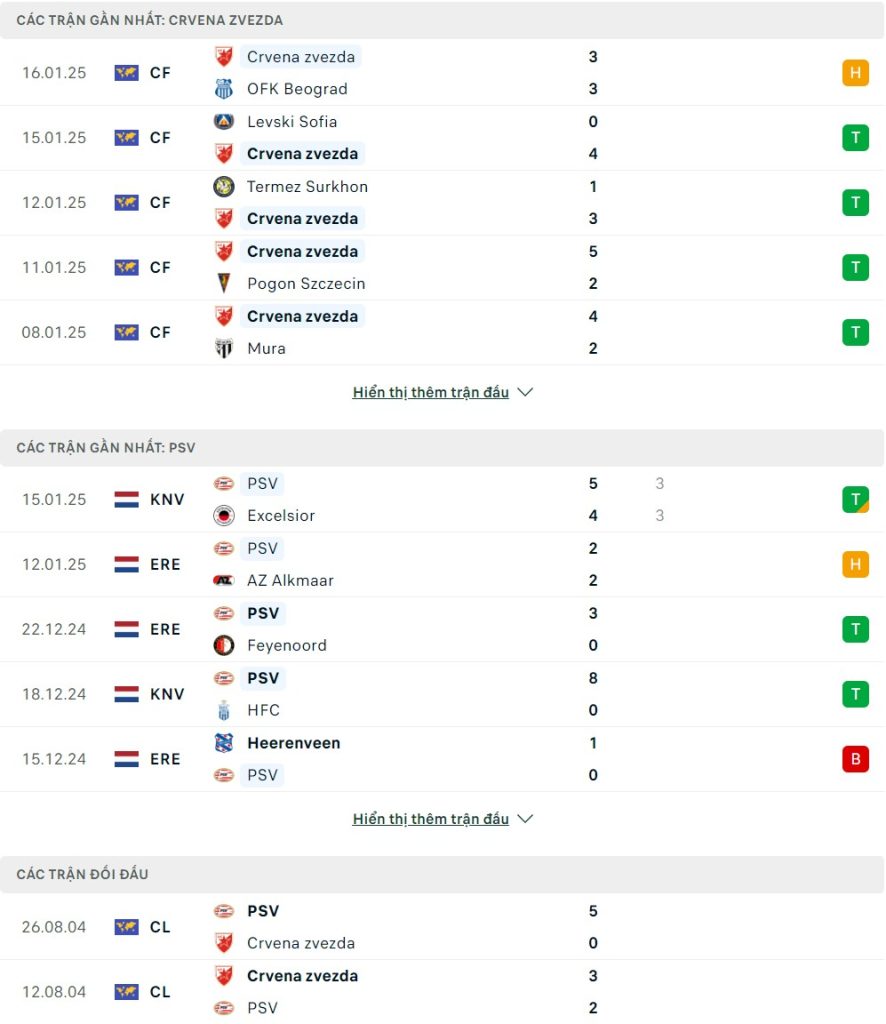The width and height of the screenshot is (886, 1024).
Task: Click the orange H draw badge for OFK Beograd match
Action: 855,72
